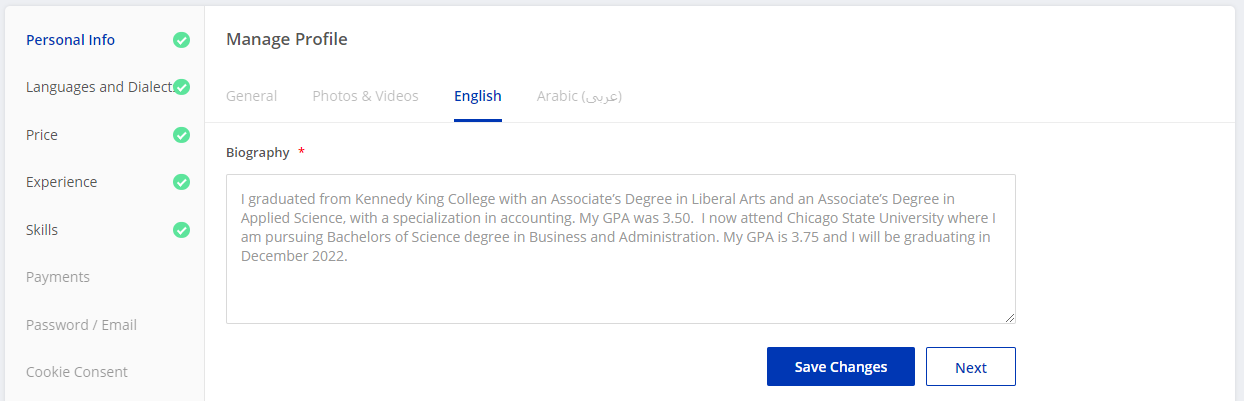Screen dimensions: 1244x401
Task: Click the green check icon beside Price
Action: 181,135
